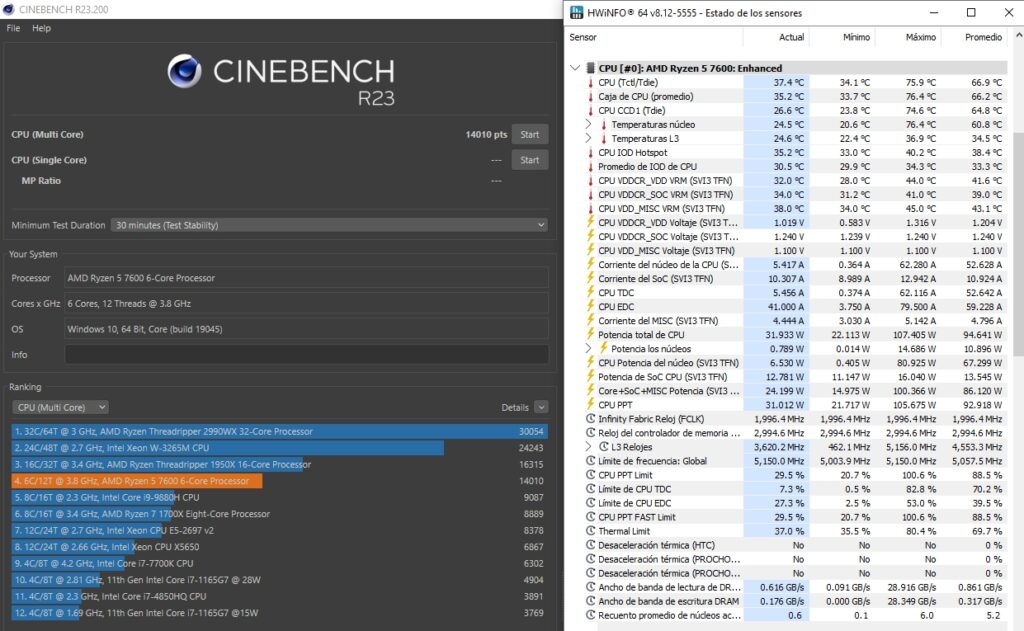Select ranking row Intel Core i7-4850HQ CPU
The image size is (1024, 631).
280,596
